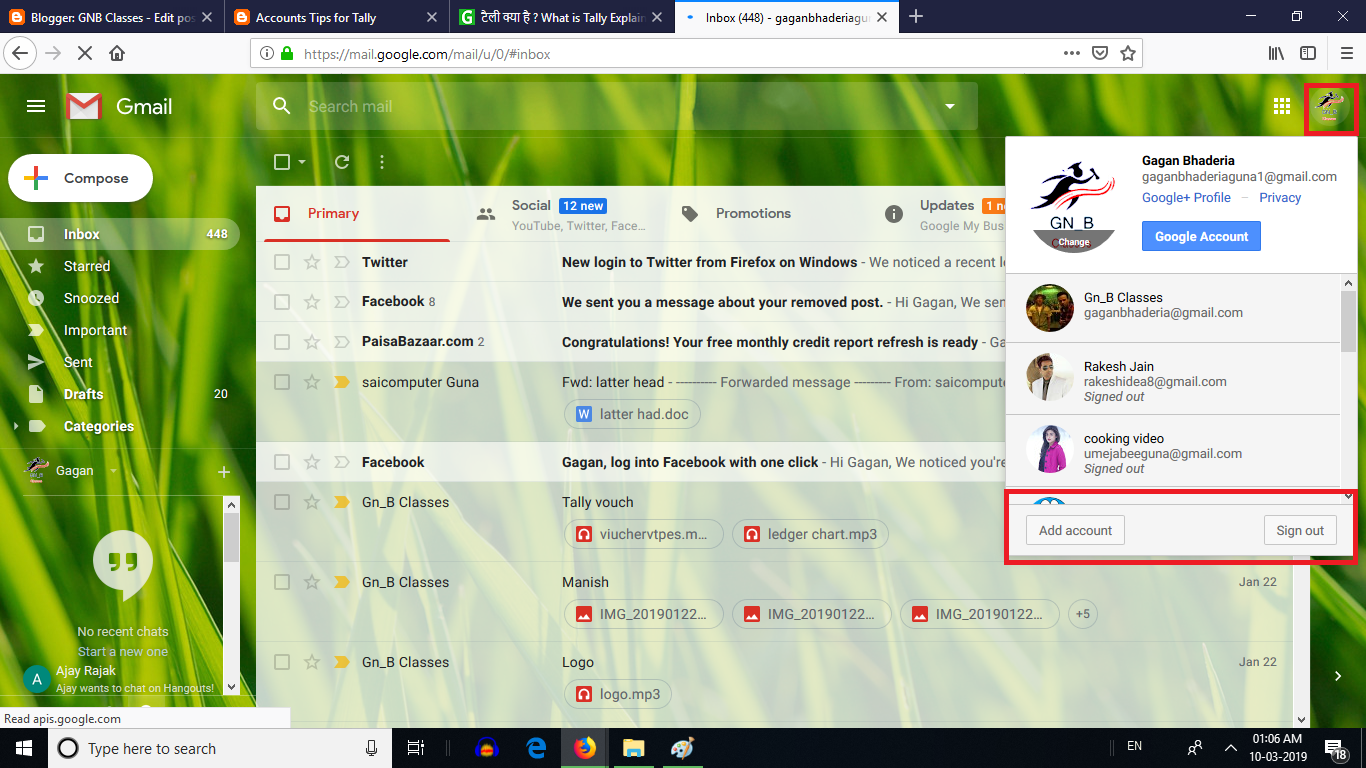Expand the +5 more attachments chip
This screenshot has width=1366, height=768.
pos(1083,614)
